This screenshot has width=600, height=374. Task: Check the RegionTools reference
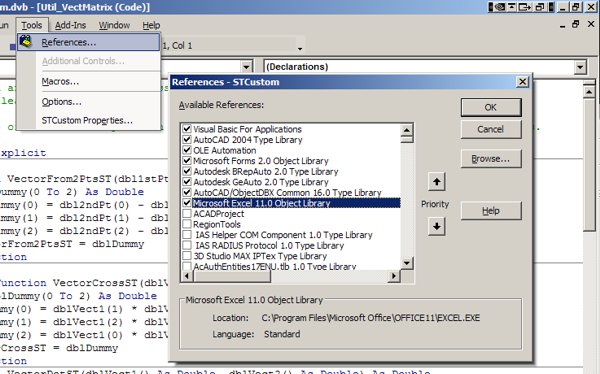pyautogui.click(x=187, y=224)
